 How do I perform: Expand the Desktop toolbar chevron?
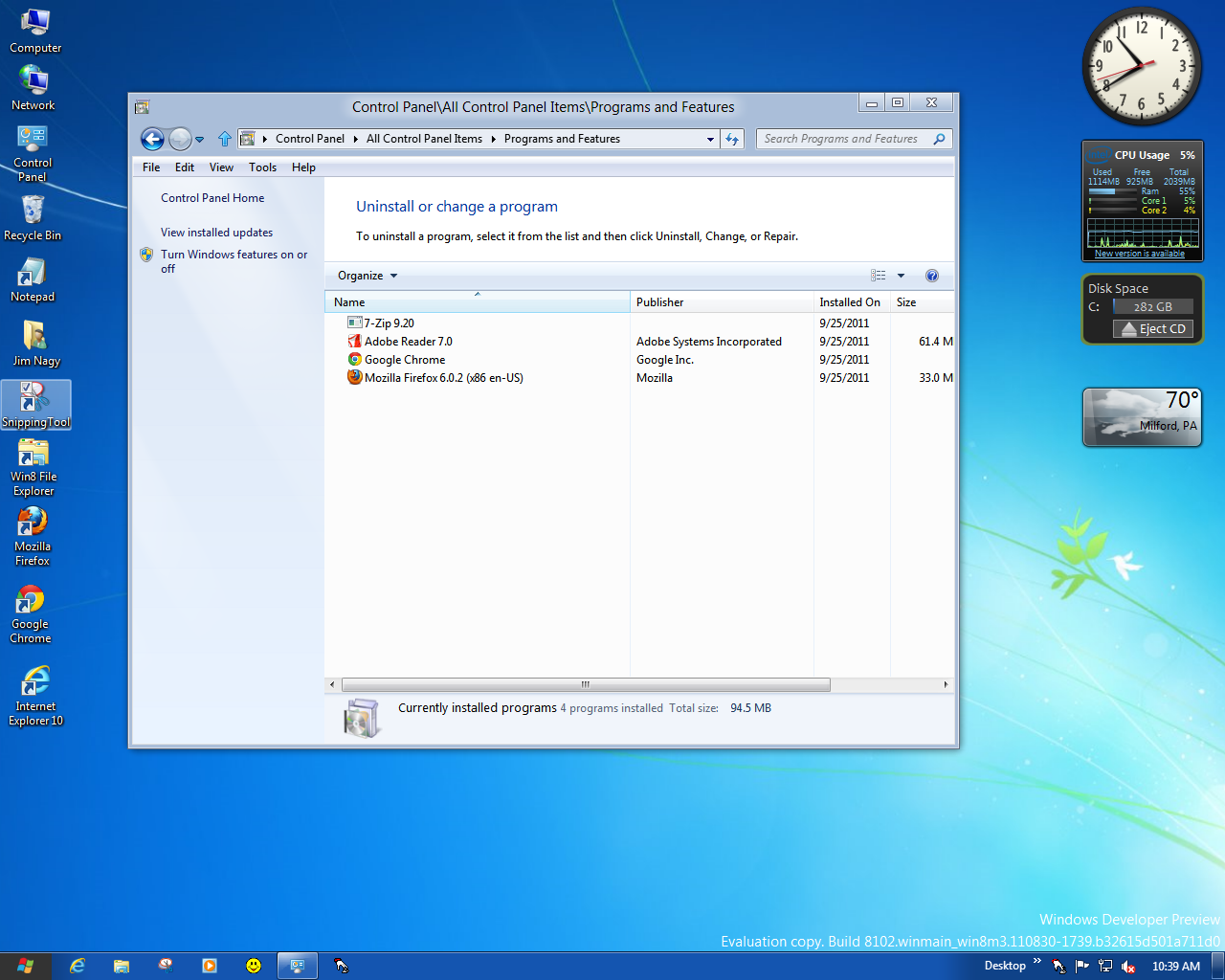point(1036,962)
